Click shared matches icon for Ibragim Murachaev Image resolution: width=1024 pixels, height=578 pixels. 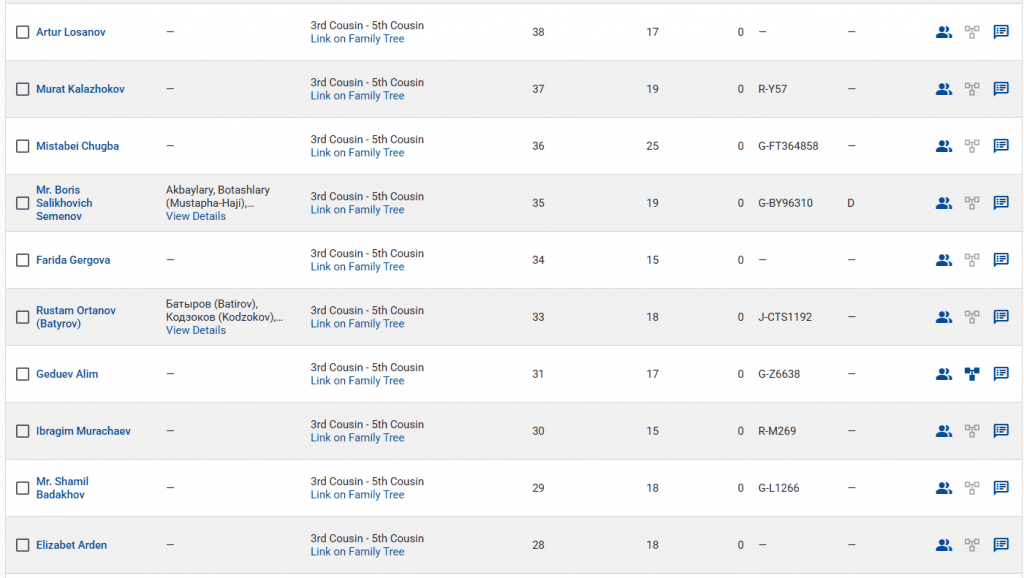[x=943, y=431]
